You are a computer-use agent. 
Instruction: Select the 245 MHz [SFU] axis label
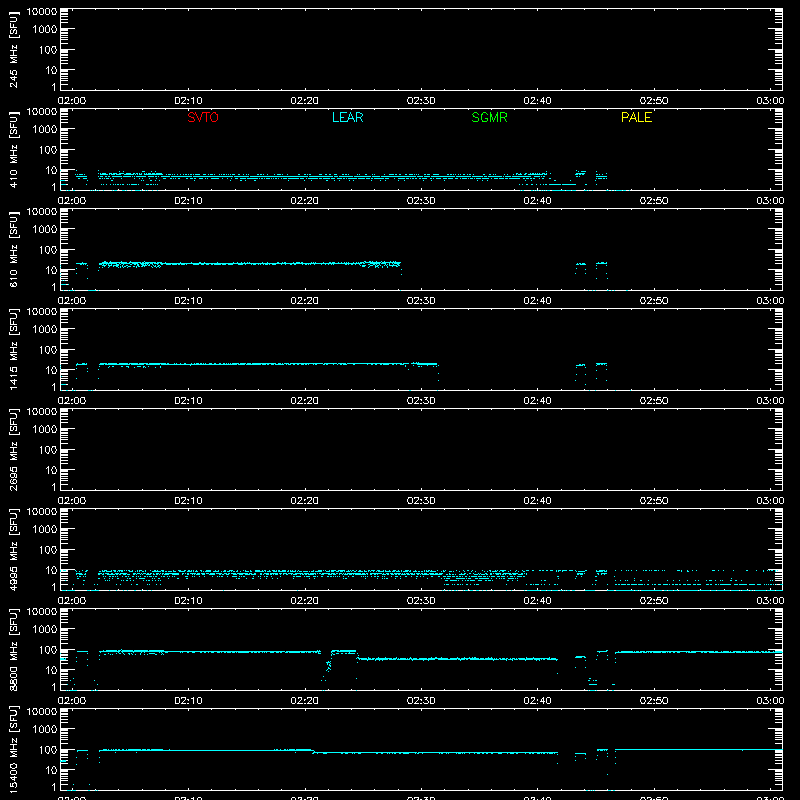(x=14, y=49)
